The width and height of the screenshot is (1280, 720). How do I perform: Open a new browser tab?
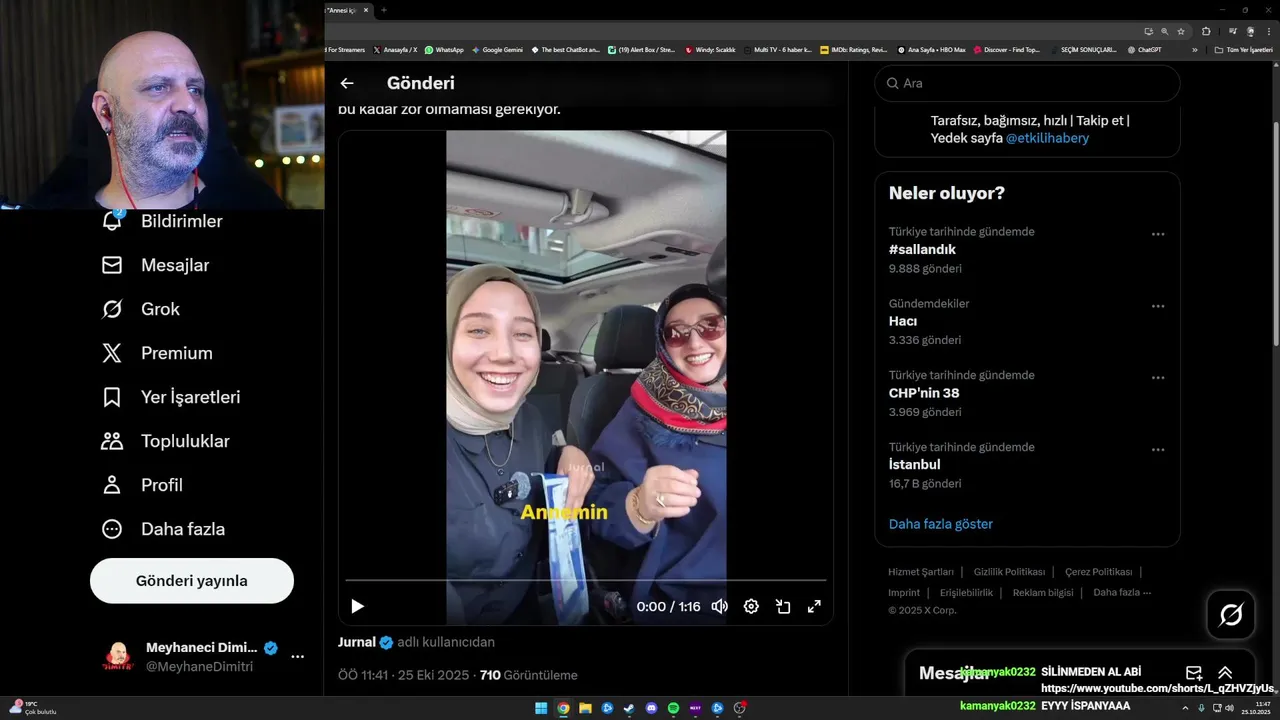[x=383, y=10]
